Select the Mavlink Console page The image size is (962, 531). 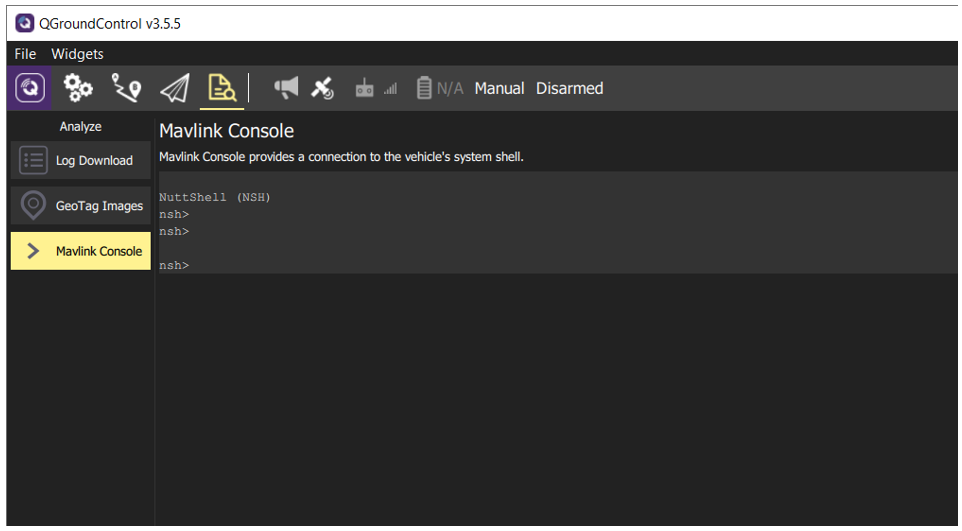pyautogui.click(x=80, y=250)
